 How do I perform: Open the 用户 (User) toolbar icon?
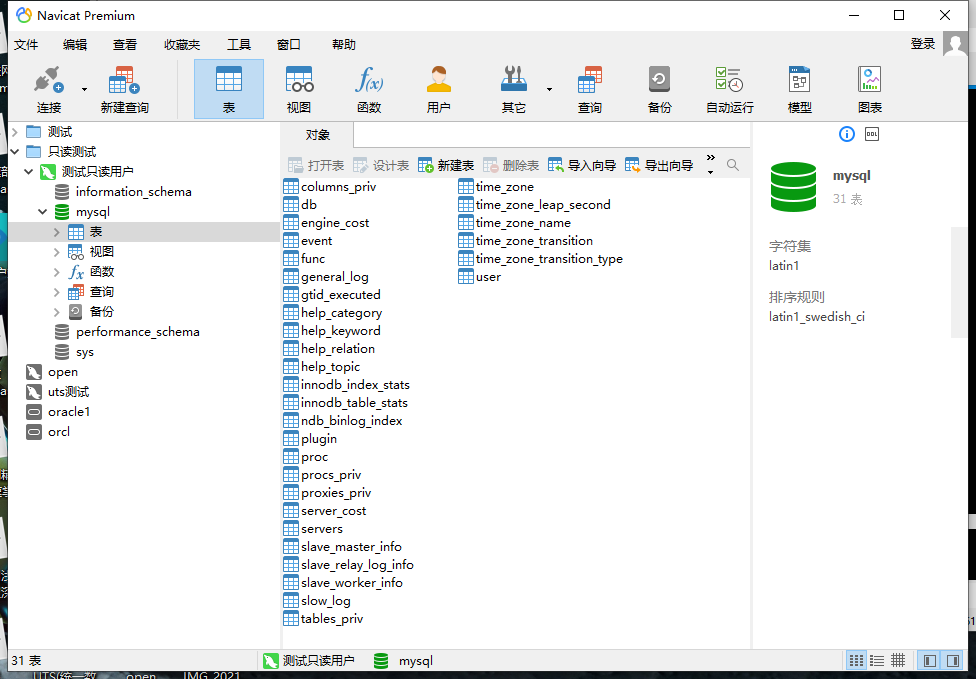[438, 89]
